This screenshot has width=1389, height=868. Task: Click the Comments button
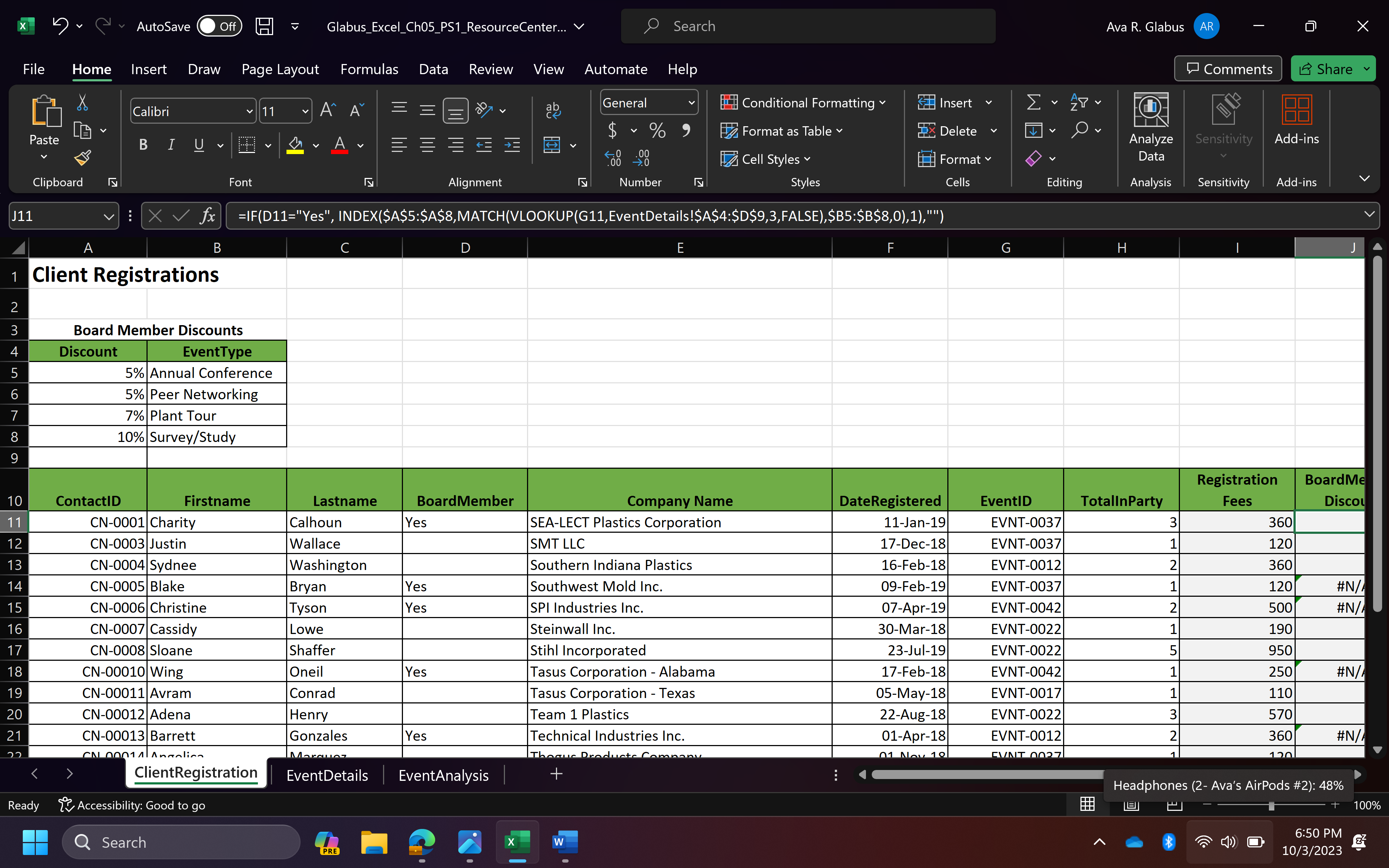tap(1228, 69)
